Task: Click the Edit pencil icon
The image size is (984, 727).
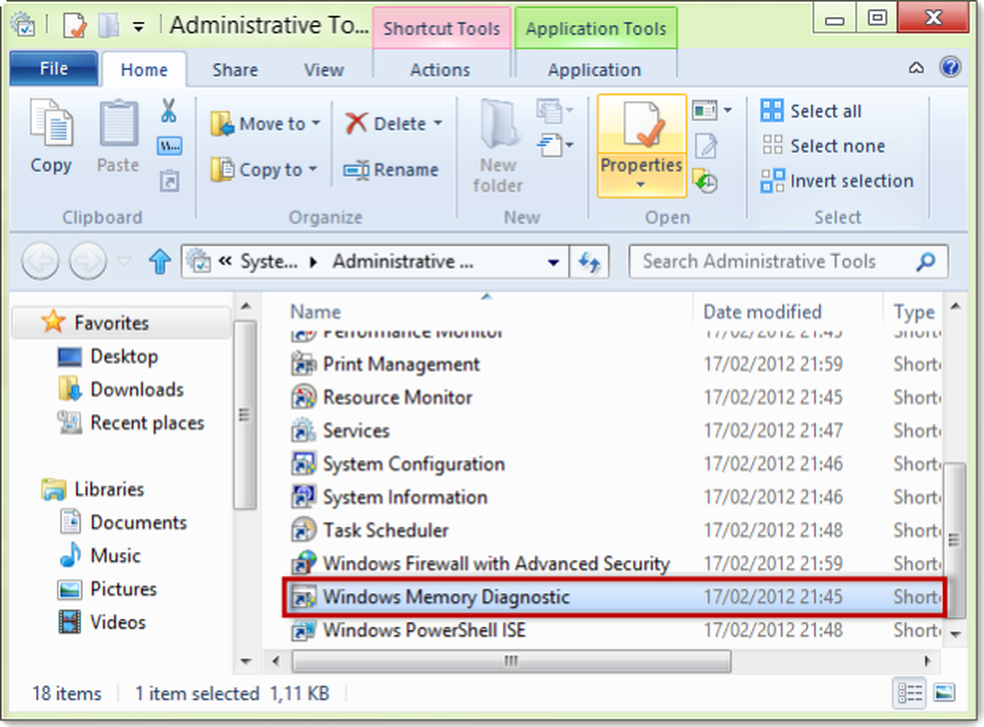Action: click(x=706, y=146)
